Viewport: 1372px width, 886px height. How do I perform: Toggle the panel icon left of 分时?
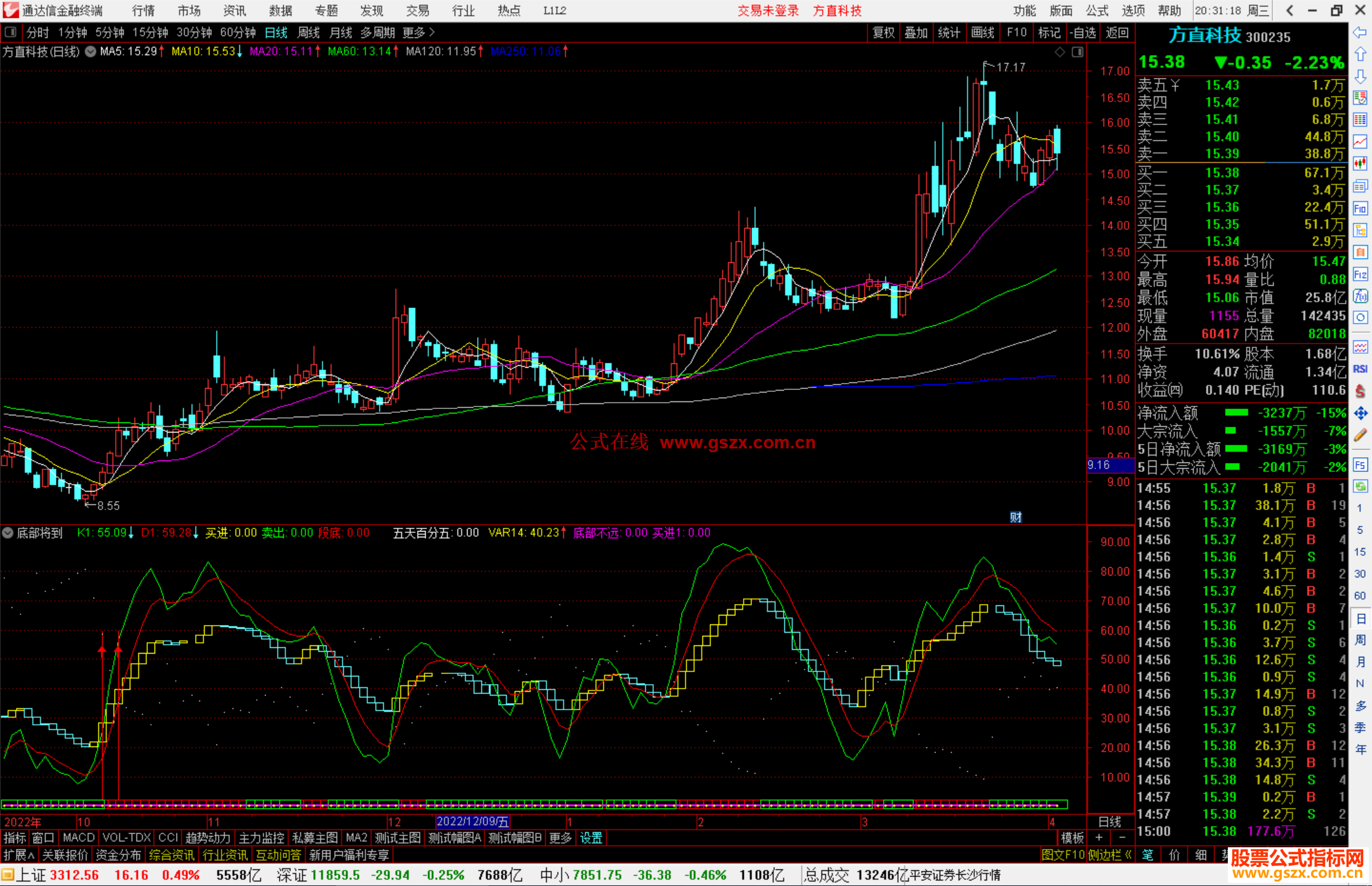(x=11, y=32)
